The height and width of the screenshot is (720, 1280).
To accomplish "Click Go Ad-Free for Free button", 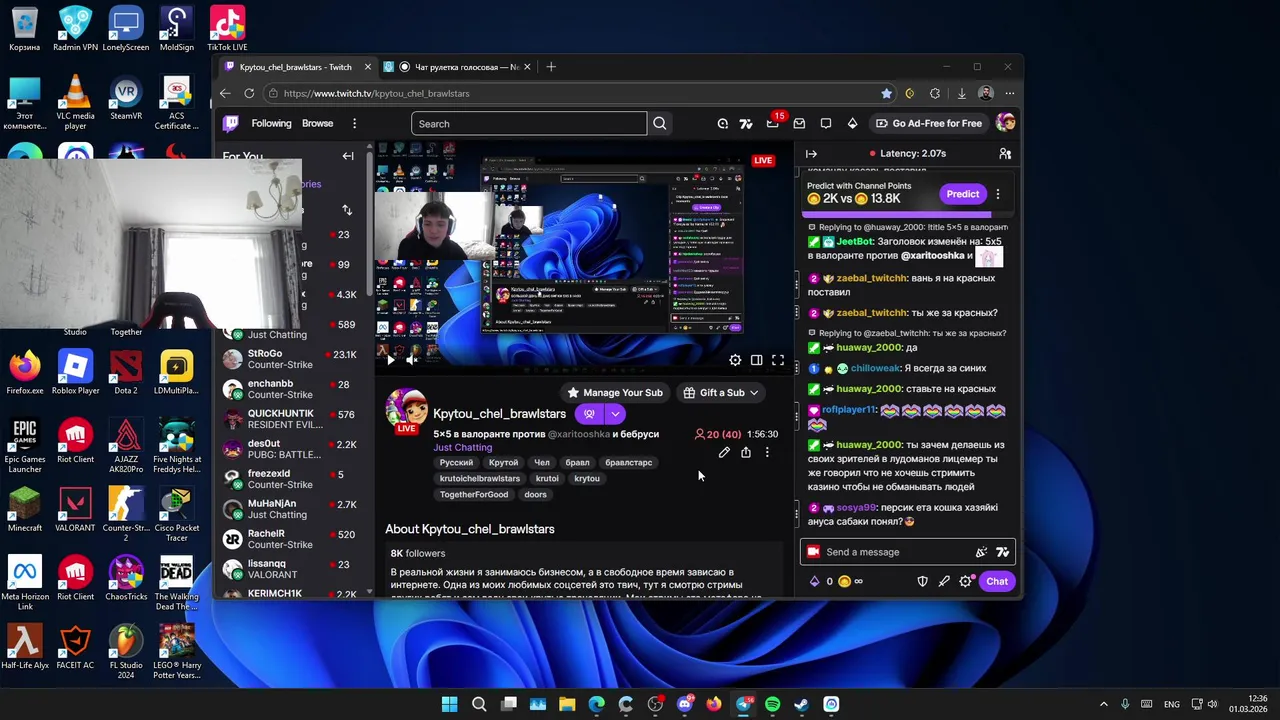I will pyautogui.click(x=928, y=123).
